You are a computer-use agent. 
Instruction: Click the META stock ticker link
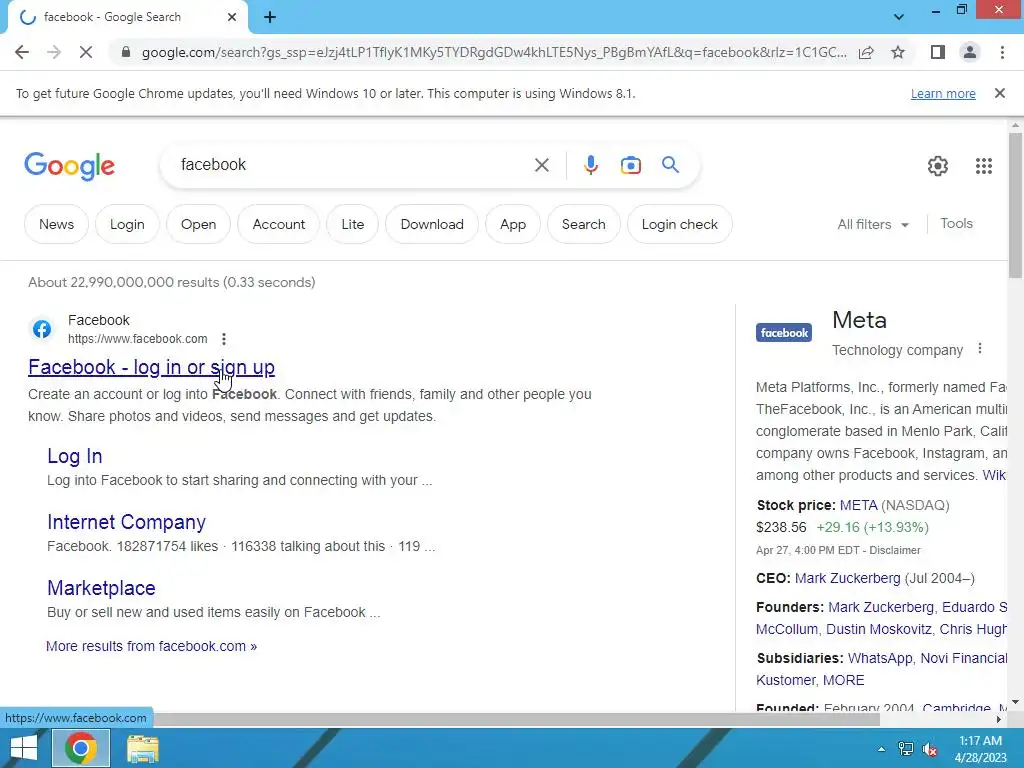point(859,505)
